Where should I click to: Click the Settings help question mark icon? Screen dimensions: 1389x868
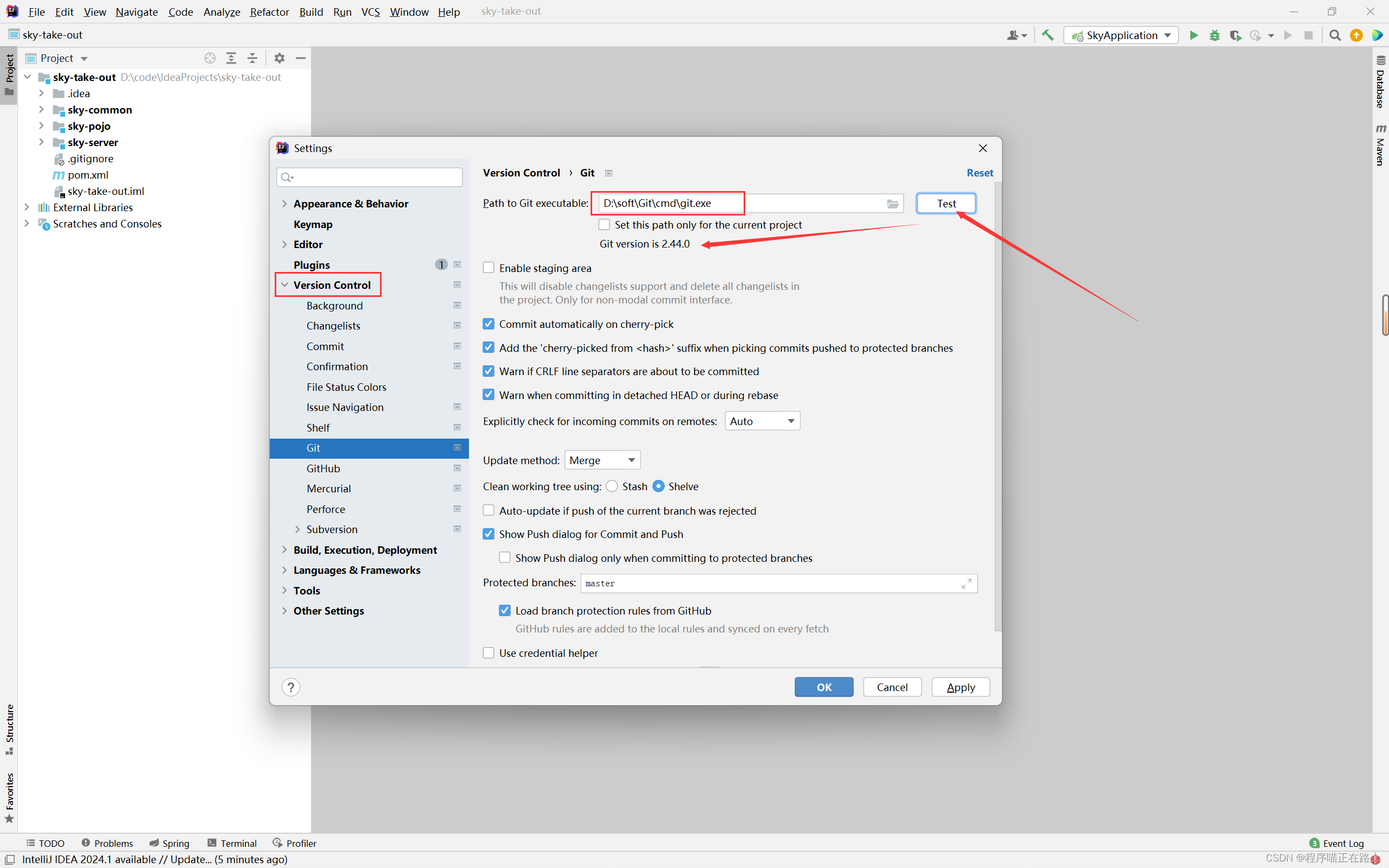point(291,687)
